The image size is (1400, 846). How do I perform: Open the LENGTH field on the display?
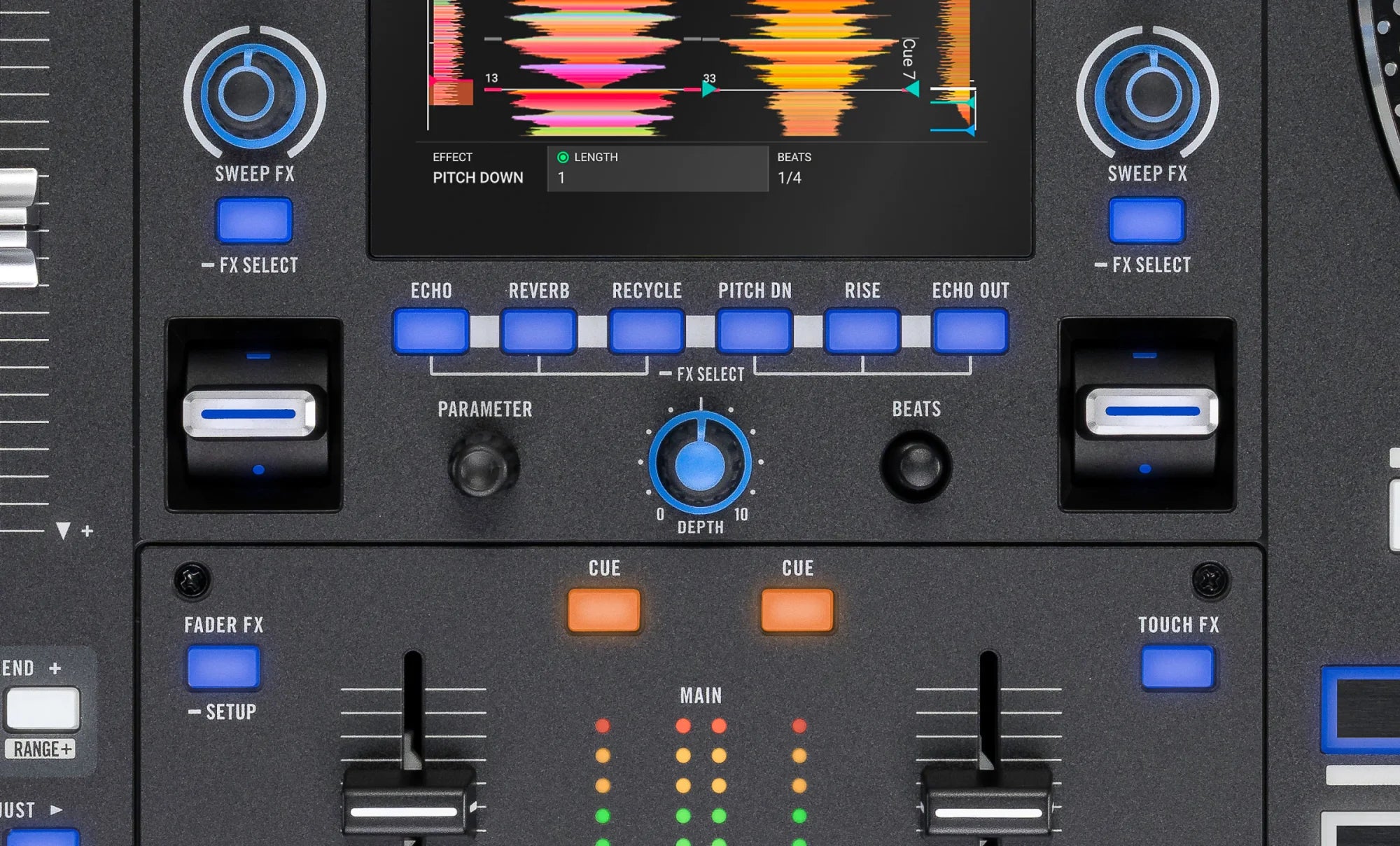658,169
